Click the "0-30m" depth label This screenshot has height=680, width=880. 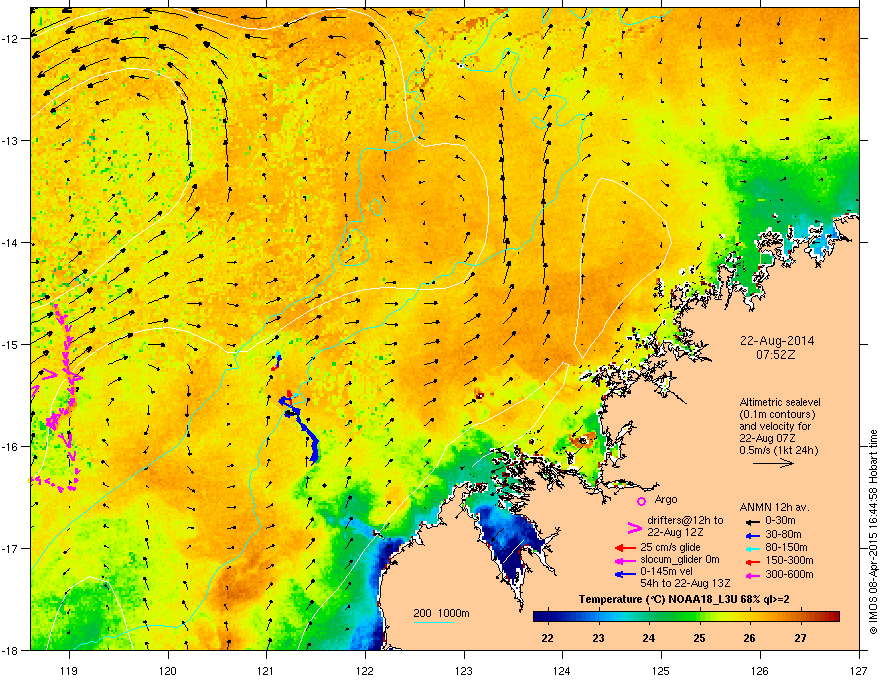click(x=780, y=521)
